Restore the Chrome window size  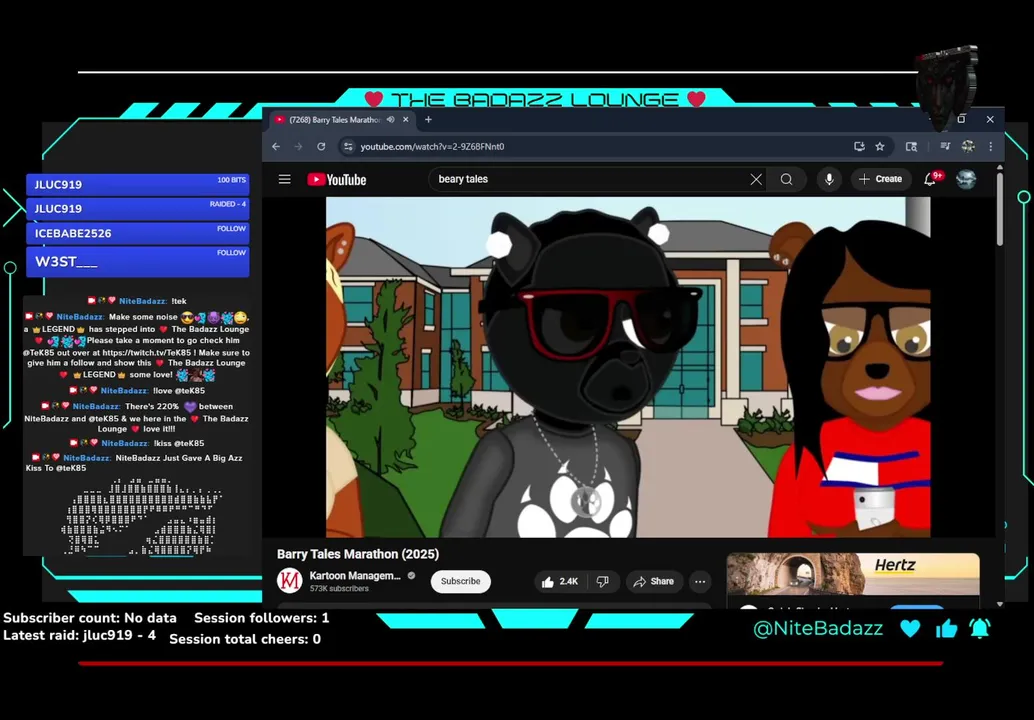click(961, 119)
